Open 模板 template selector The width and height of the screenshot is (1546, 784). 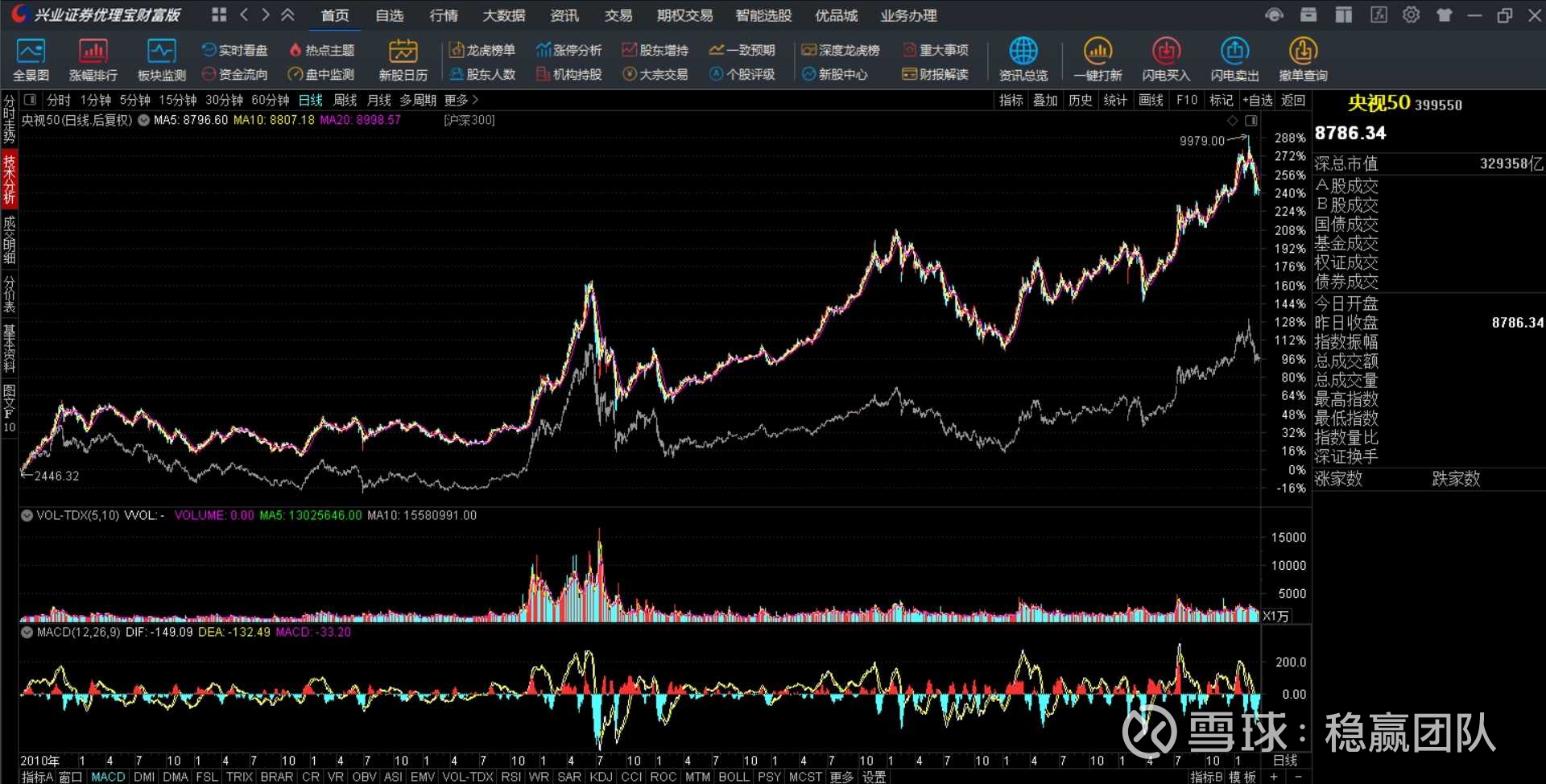tap(1242, 777)
